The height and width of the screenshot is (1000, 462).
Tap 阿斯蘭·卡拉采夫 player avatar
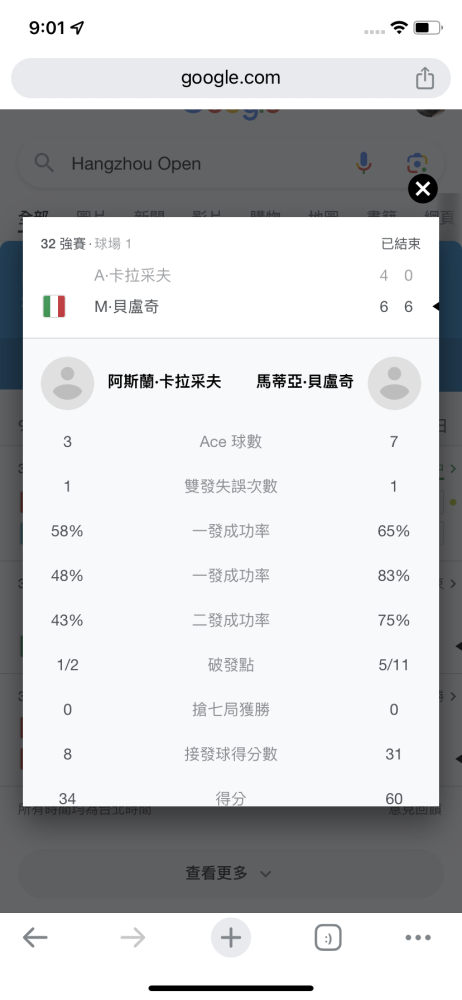(x=67, y=383)
